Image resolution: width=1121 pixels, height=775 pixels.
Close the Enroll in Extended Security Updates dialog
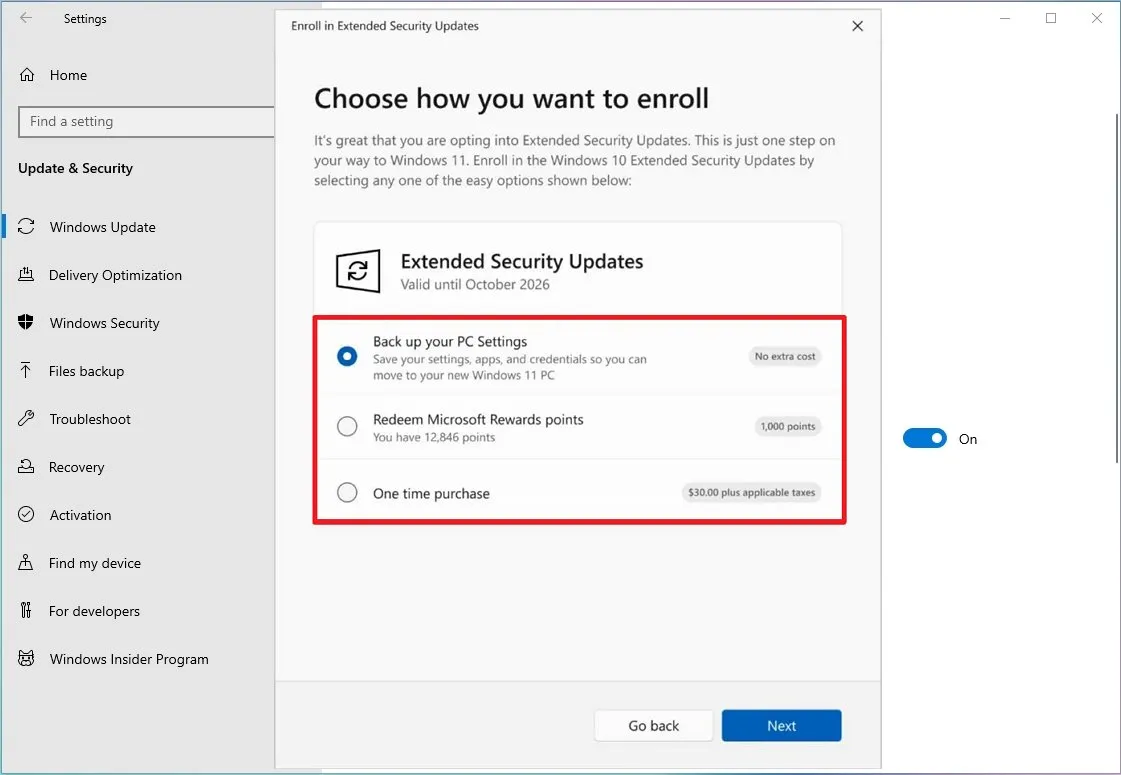point(857,26)
